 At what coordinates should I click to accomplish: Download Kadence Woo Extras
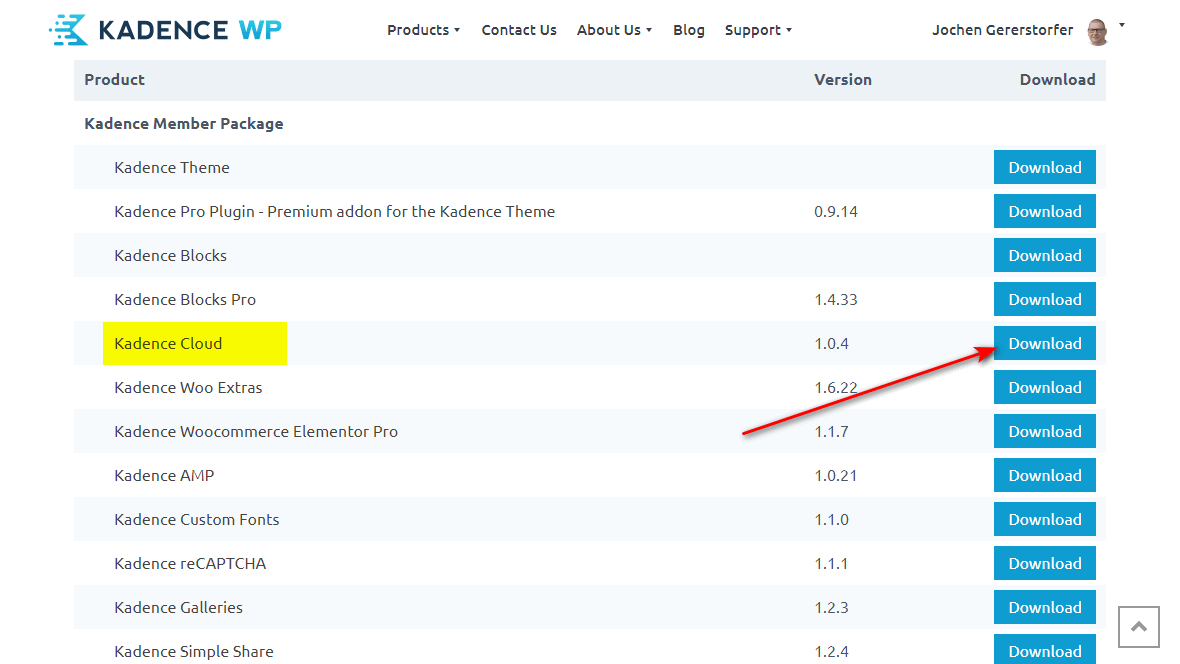click(1044, 387)
